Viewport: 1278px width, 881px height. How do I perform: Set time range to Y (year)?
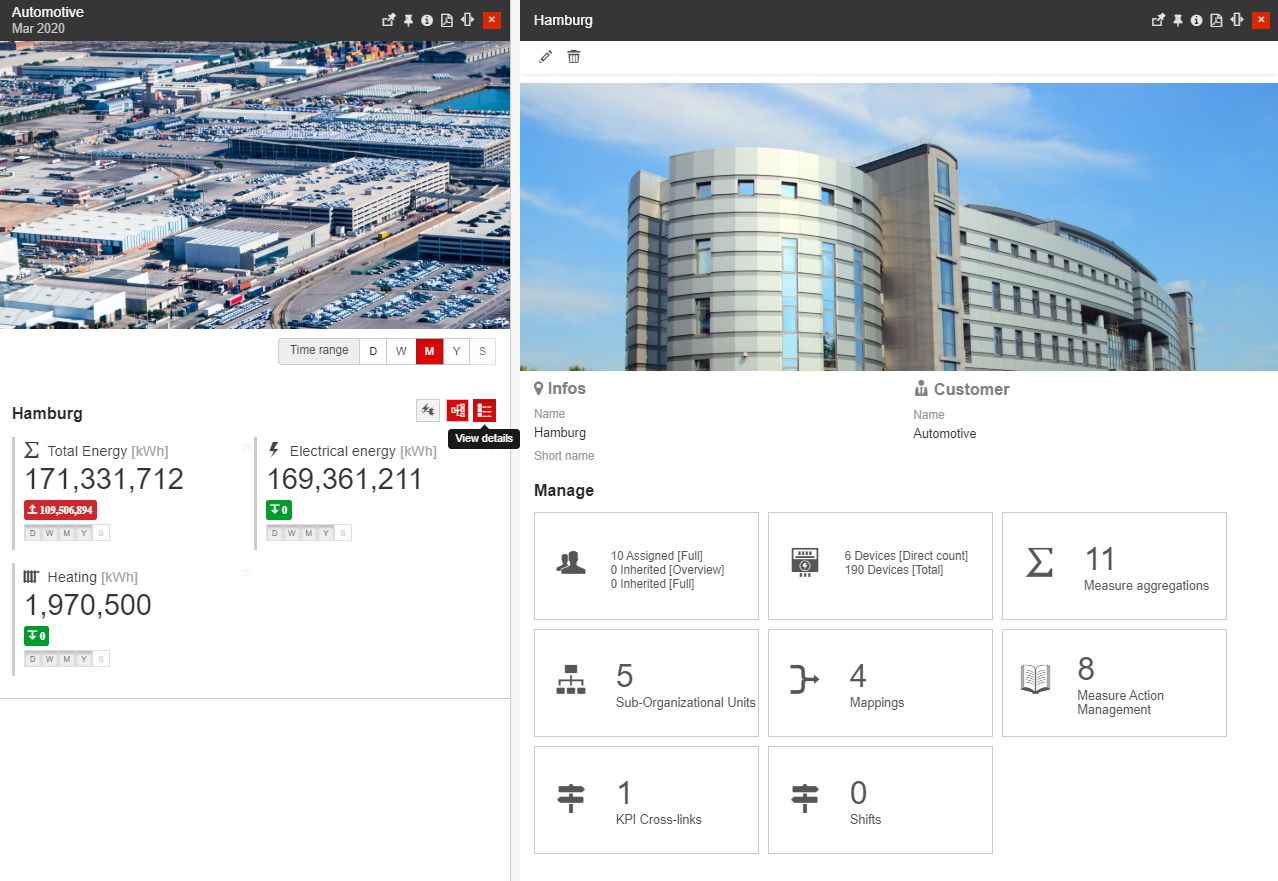point(456,351)
